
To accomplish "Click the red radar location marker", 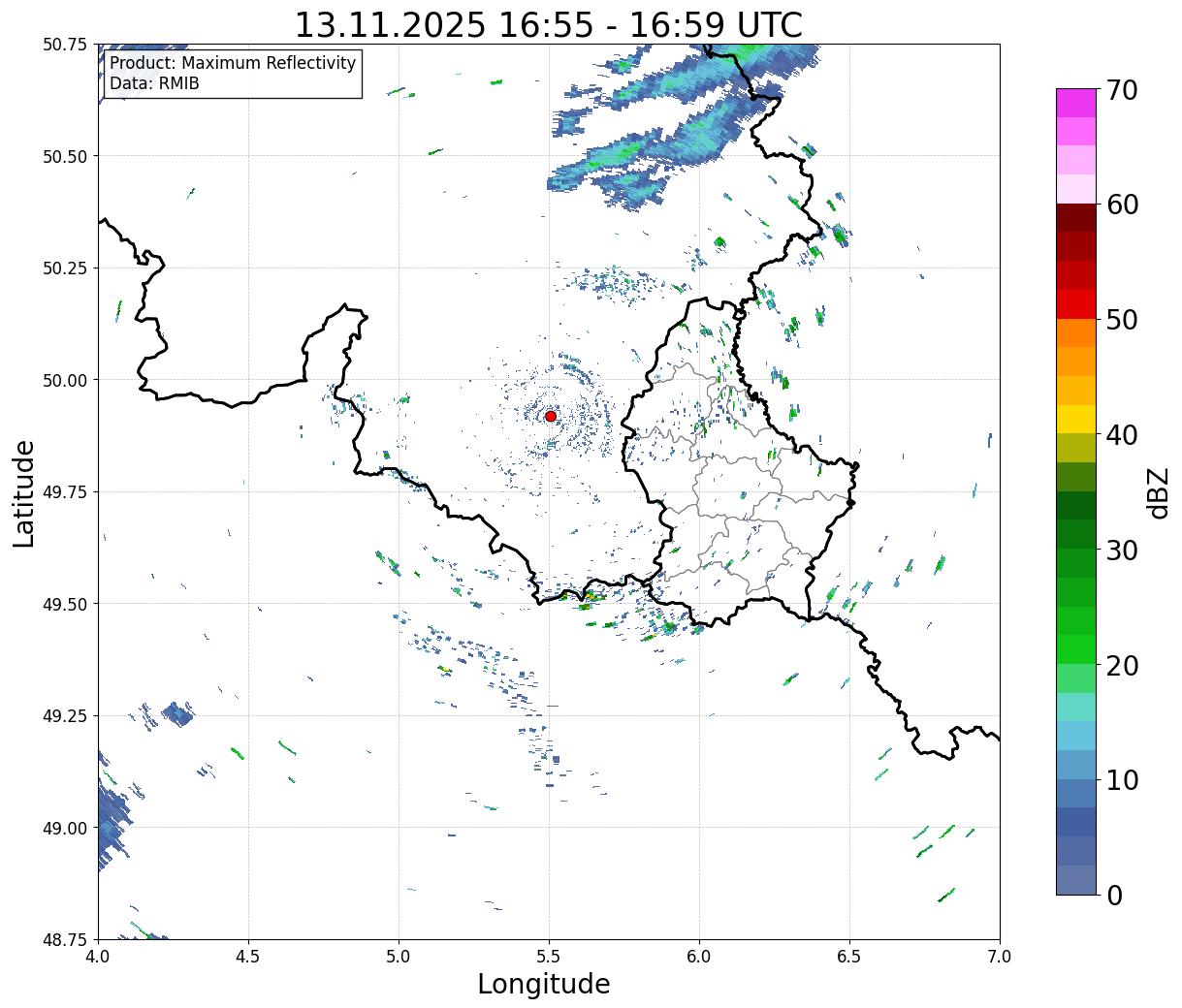I will point(551,416).
